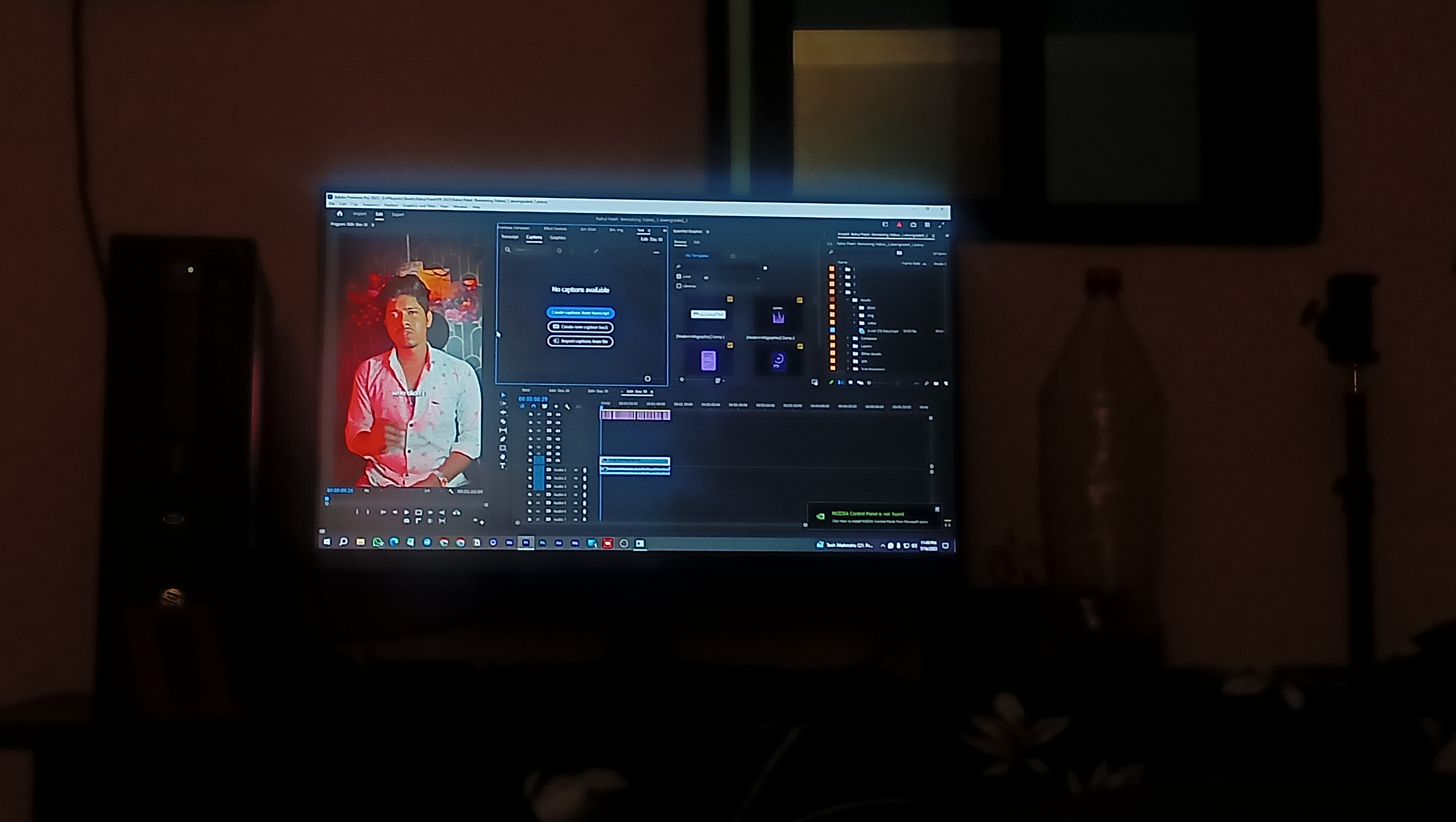Toggle the project writable green pen icon
This screenshot has width=1456, height=822.
(x=831, y=382)
